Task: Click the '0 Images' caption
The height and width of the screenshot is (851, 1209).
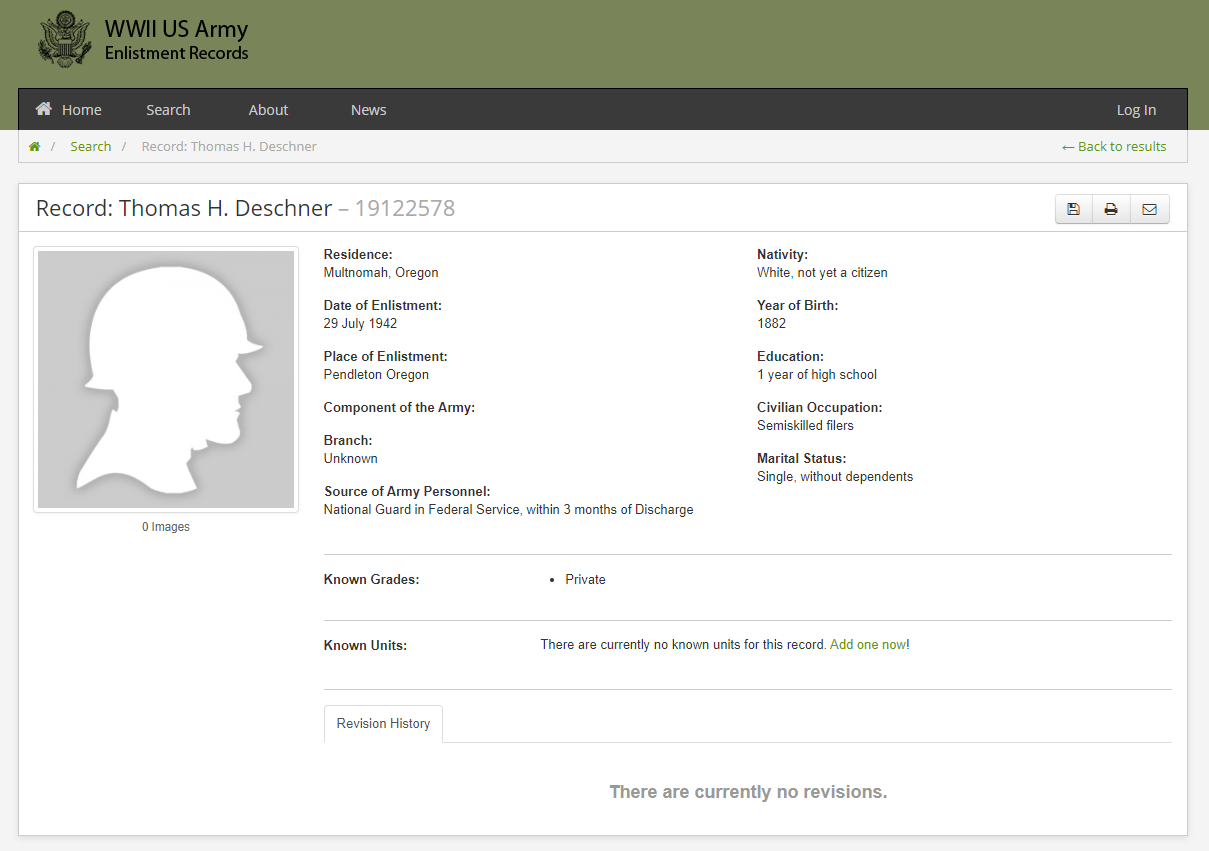Action: click(166, 527)
